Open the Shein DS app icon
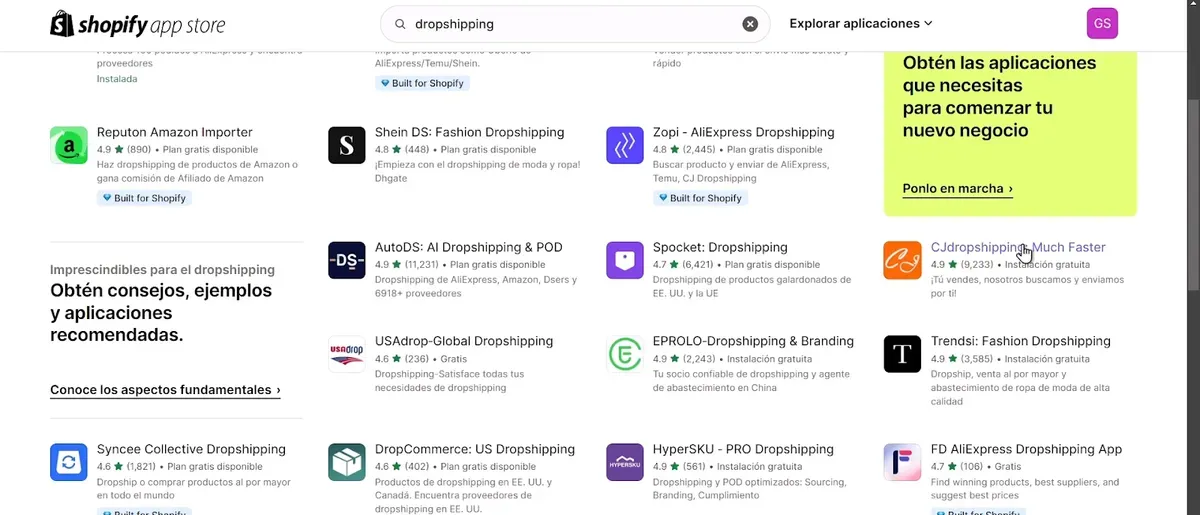The image size is (1200, 515). (x=347, y=145)
